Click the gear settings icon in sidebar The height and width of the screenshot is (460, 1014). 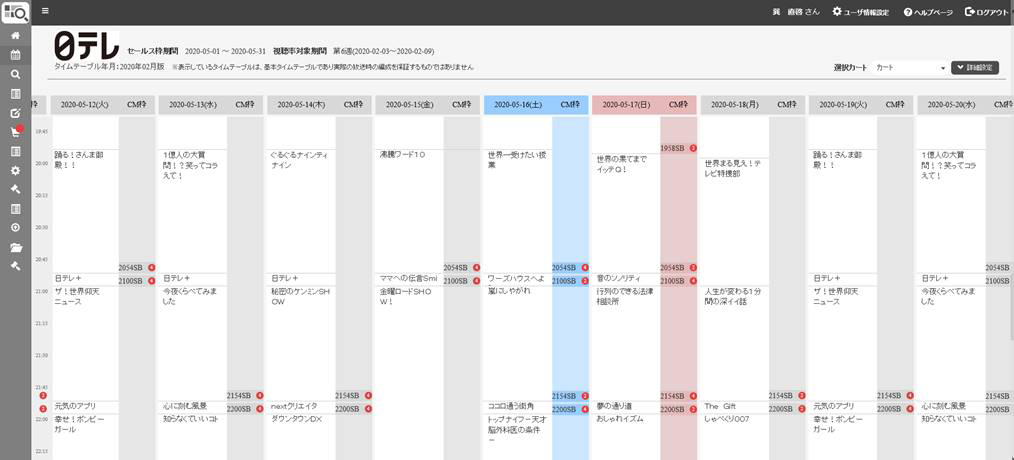(15, 171)
